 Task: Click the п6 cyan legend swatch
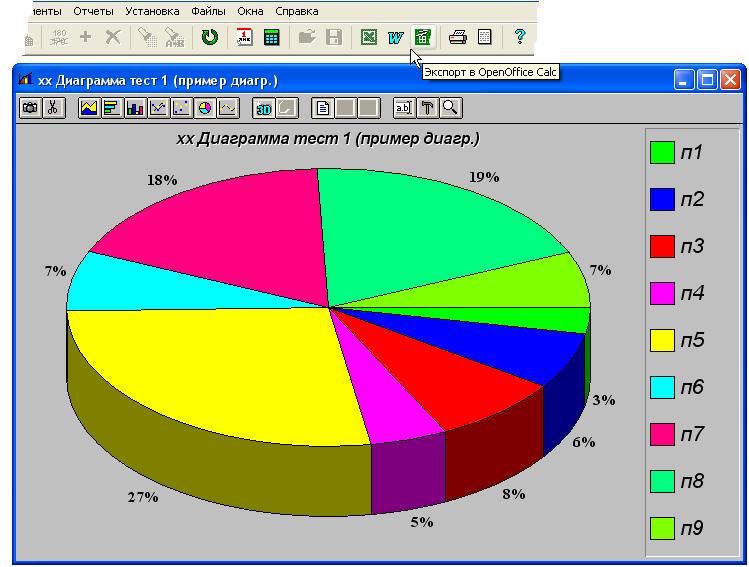tap(662, 387)
